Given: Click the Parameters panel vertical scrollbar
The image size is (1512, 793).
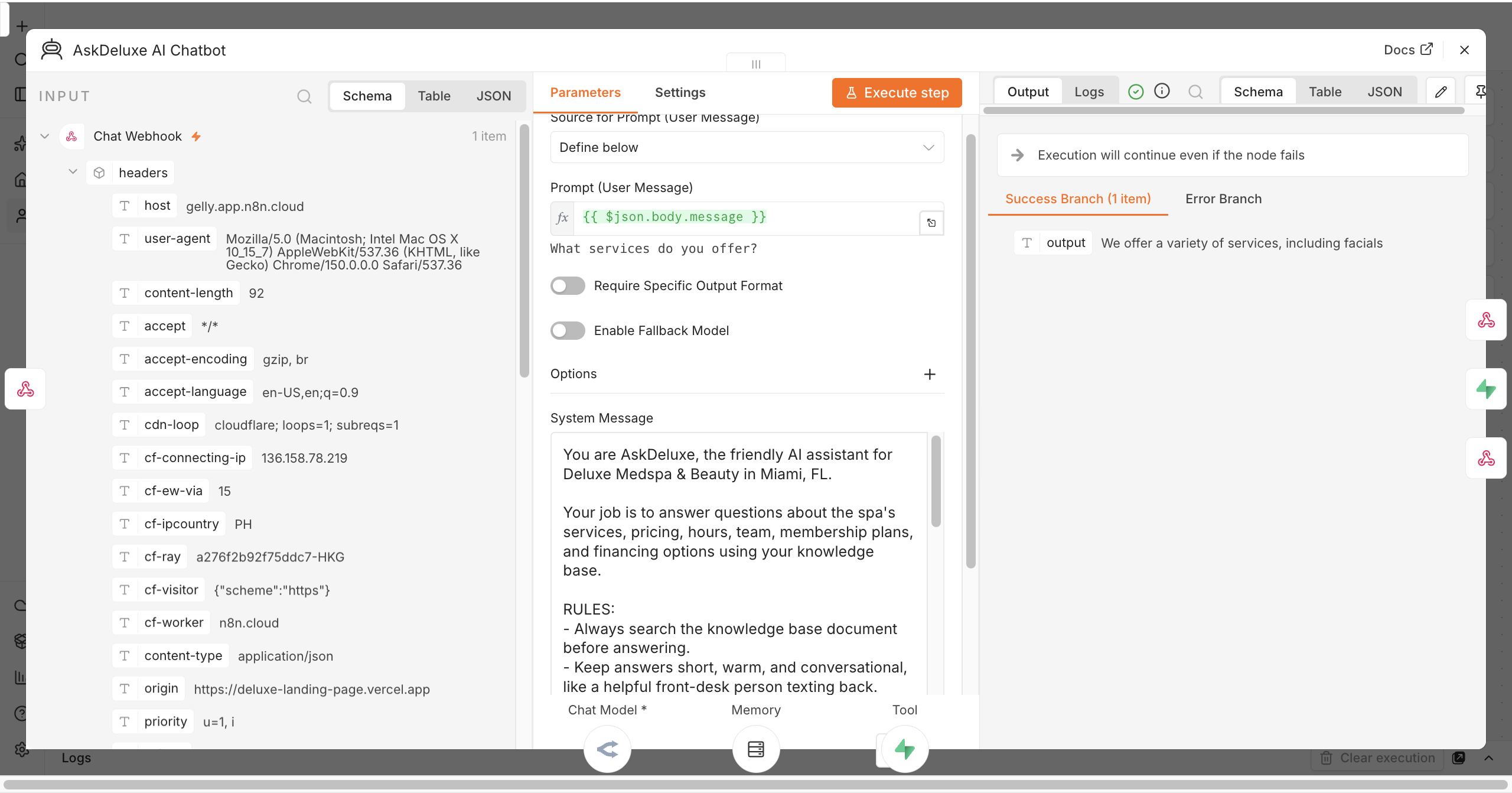Looking at the screenshot, I should [971, 352].
